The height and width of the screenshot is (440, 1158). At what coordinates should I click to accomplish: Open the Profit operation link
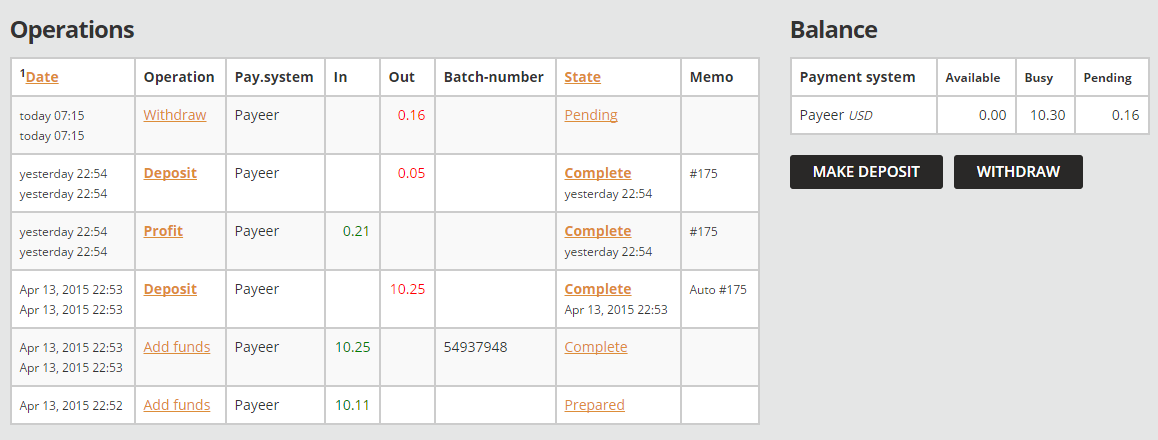coord(163,231)
